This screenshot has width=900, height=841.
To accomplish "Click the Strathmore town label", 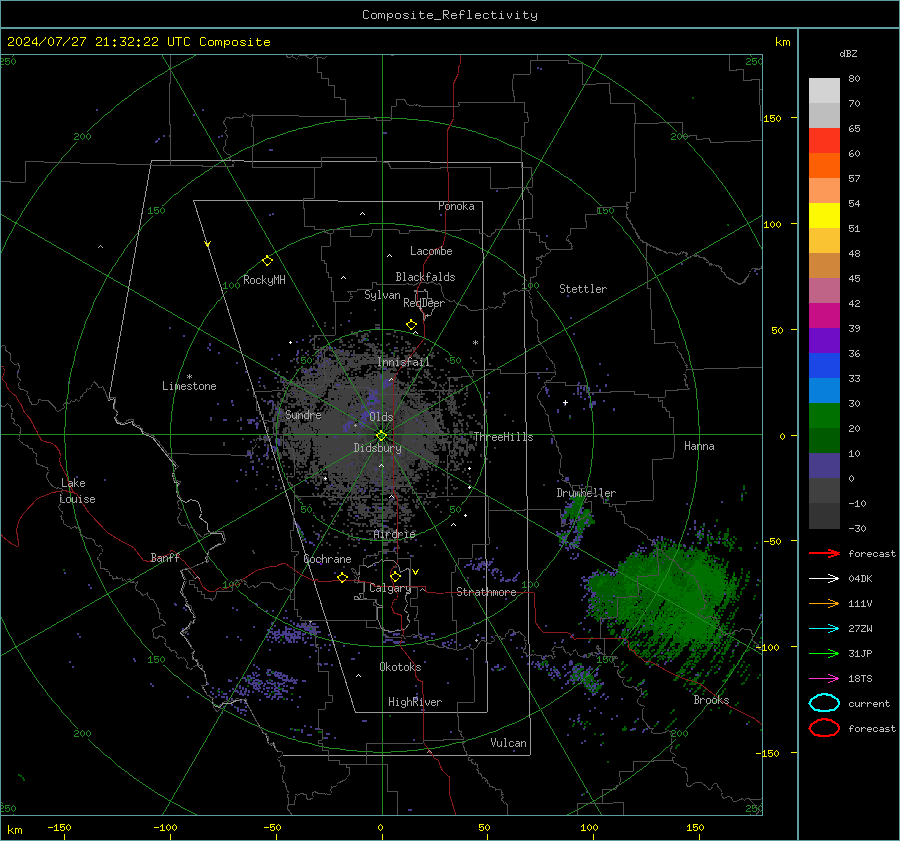I will tap(486, 592).
